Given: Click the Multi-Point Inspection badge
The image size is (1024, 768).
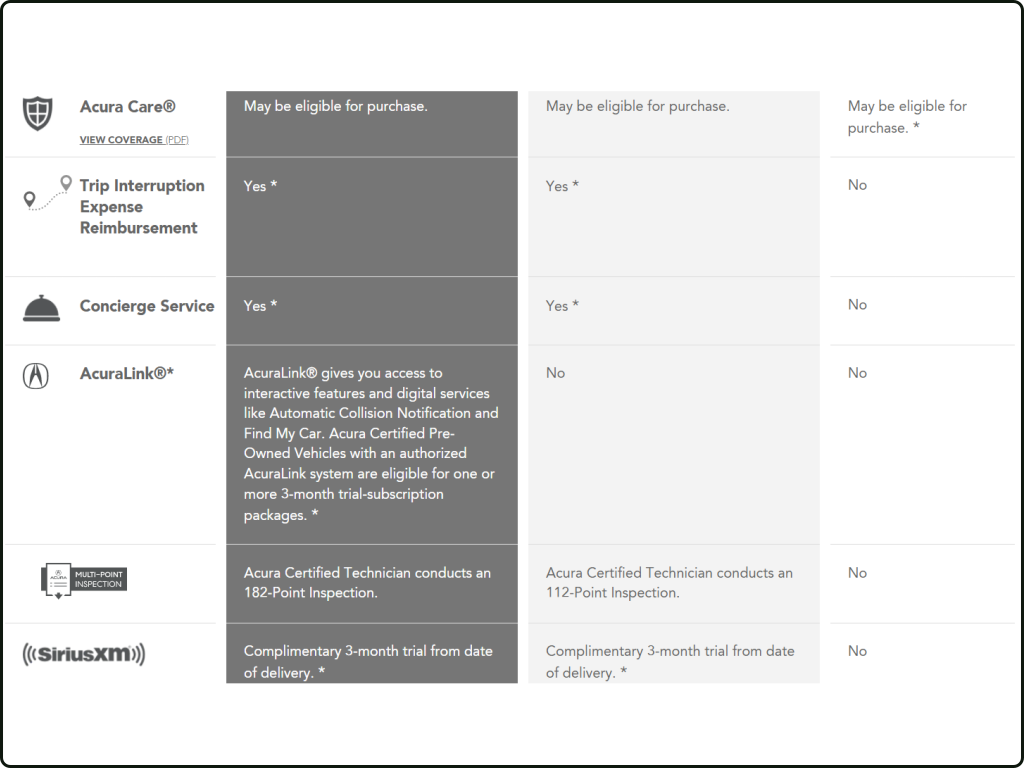Looking at the screenshot, I should coord(83,579).
